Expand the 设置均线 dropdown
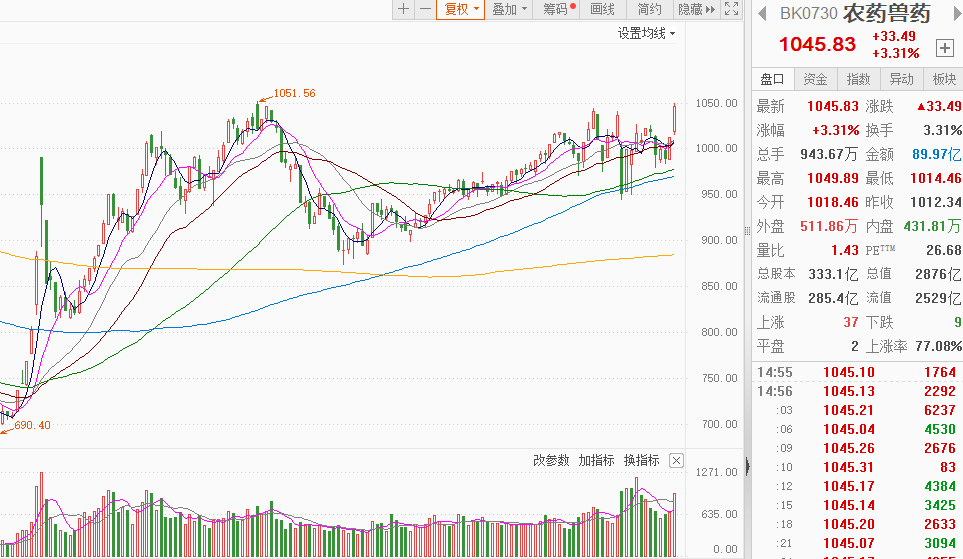963x559 pixels. coord(646,33)
